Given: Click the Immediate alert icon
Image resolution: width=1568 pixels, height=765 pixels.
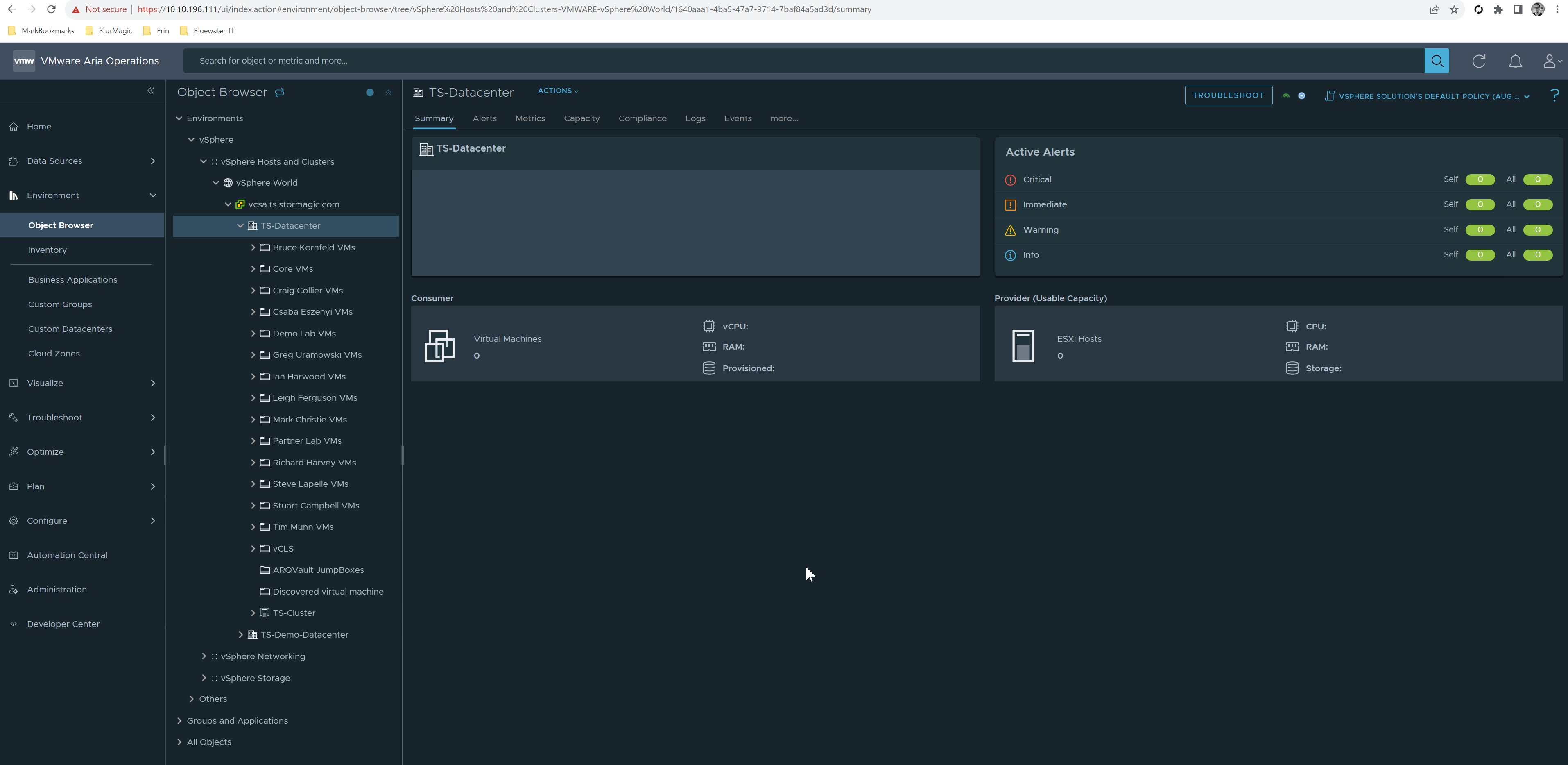Looking at the screenshot, I should click(x=1010, y=204).
